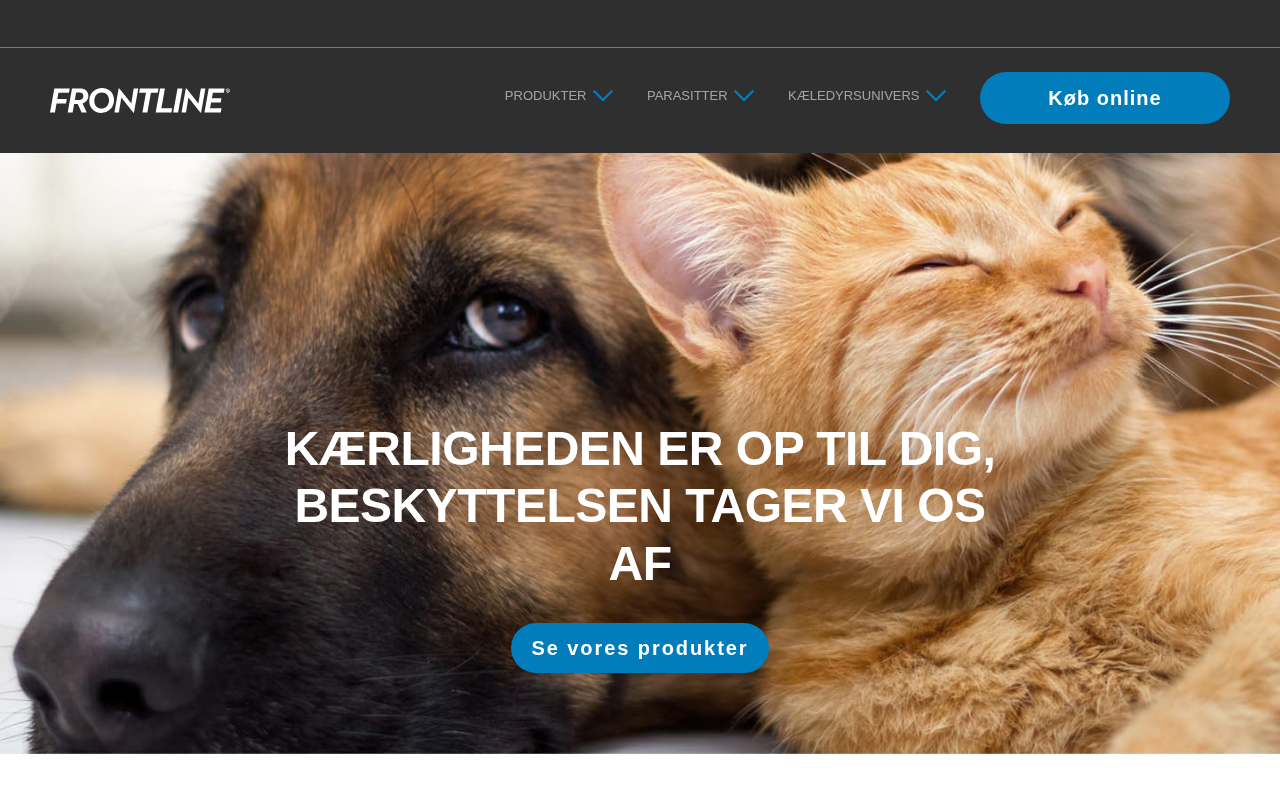Screen dimensions: 1280x800
Task: Click the Se vores produkter button
Action: pos(640,648)
